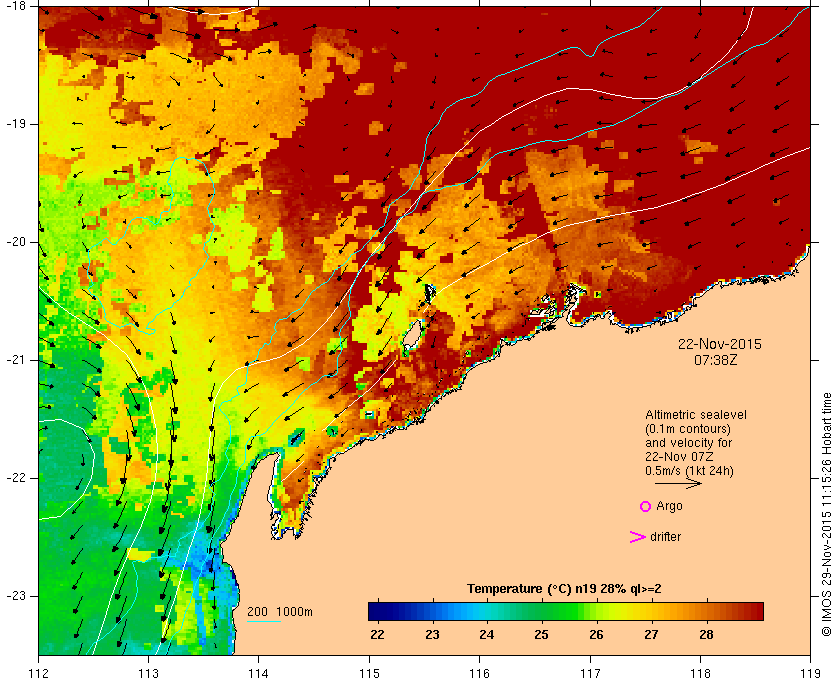Click the green 25°C colorbar section
The image size is (840, 680).
[542, 611]
